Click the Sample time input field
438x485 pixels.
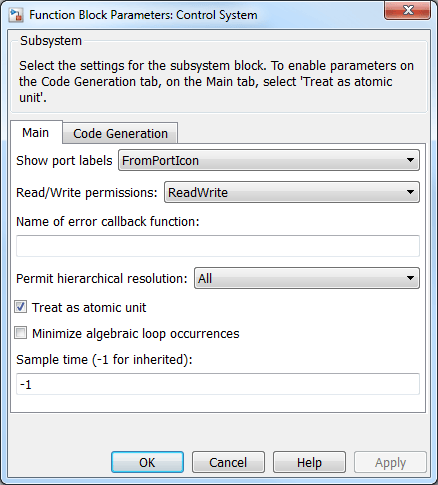click(x=218, y=384)
